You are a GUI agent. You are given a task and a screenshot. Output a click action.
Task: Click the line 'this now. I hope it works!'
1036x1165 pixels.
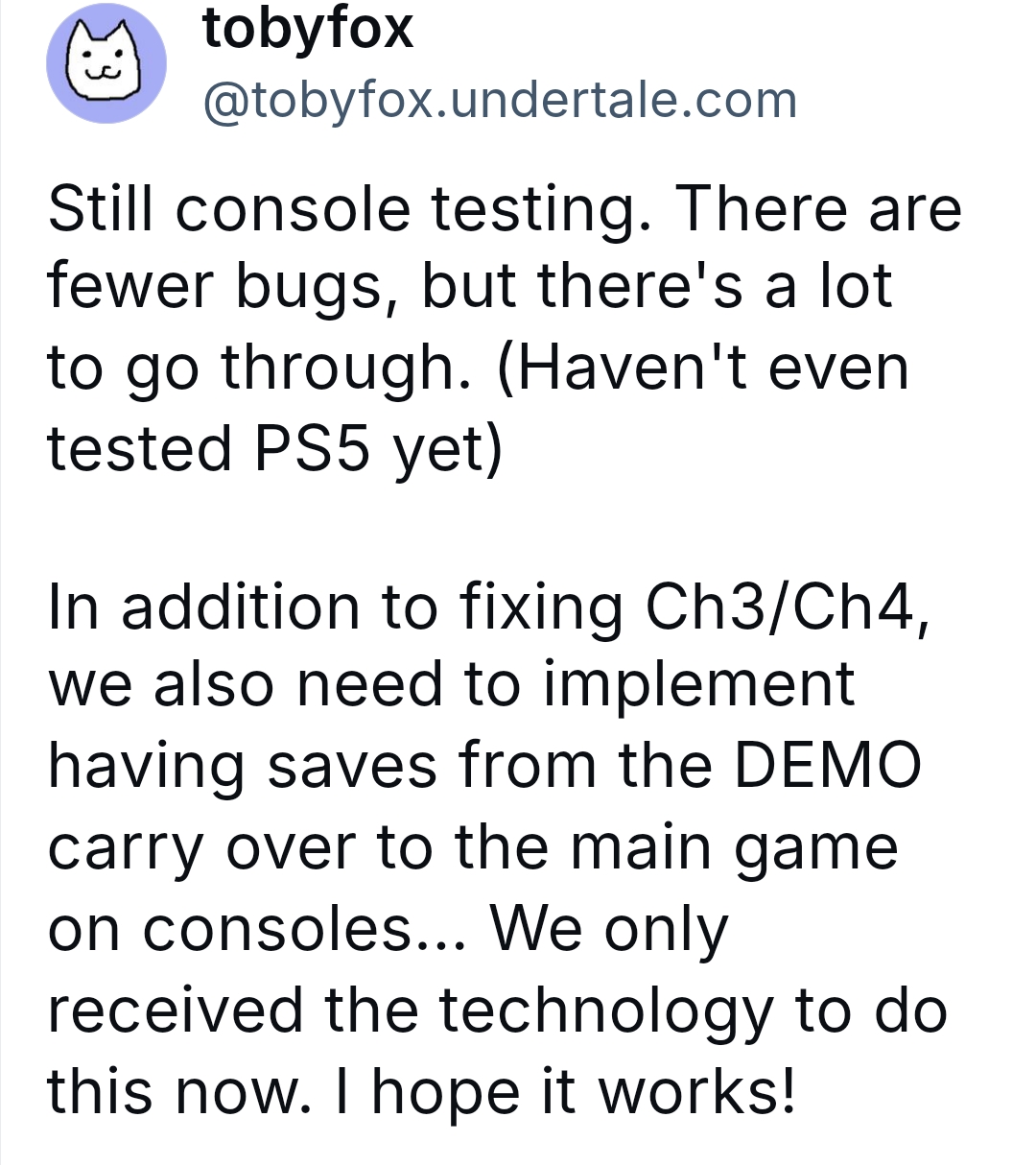tap(421, 1090)
